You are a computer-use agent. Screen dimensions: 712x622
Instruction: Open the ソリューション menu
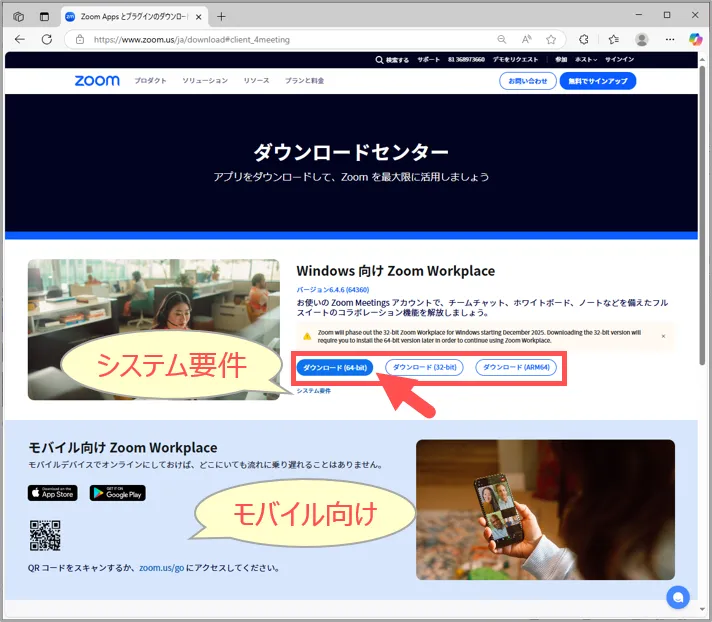click(x=205, y=81)
